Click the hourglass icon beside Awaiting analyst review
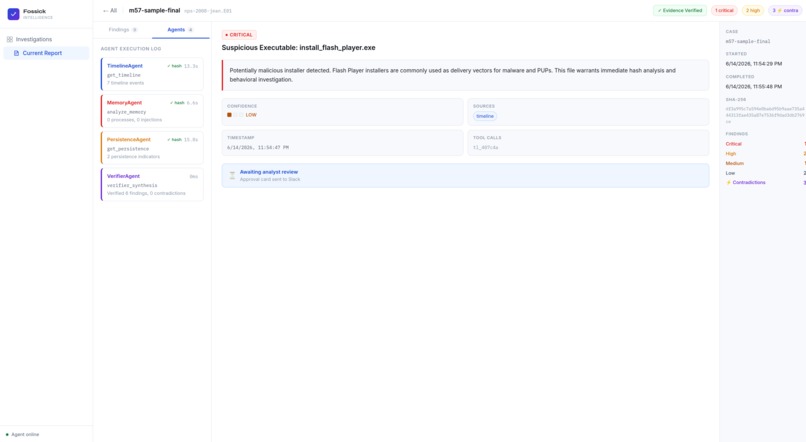The image size is (806, 442). point(232,175)
